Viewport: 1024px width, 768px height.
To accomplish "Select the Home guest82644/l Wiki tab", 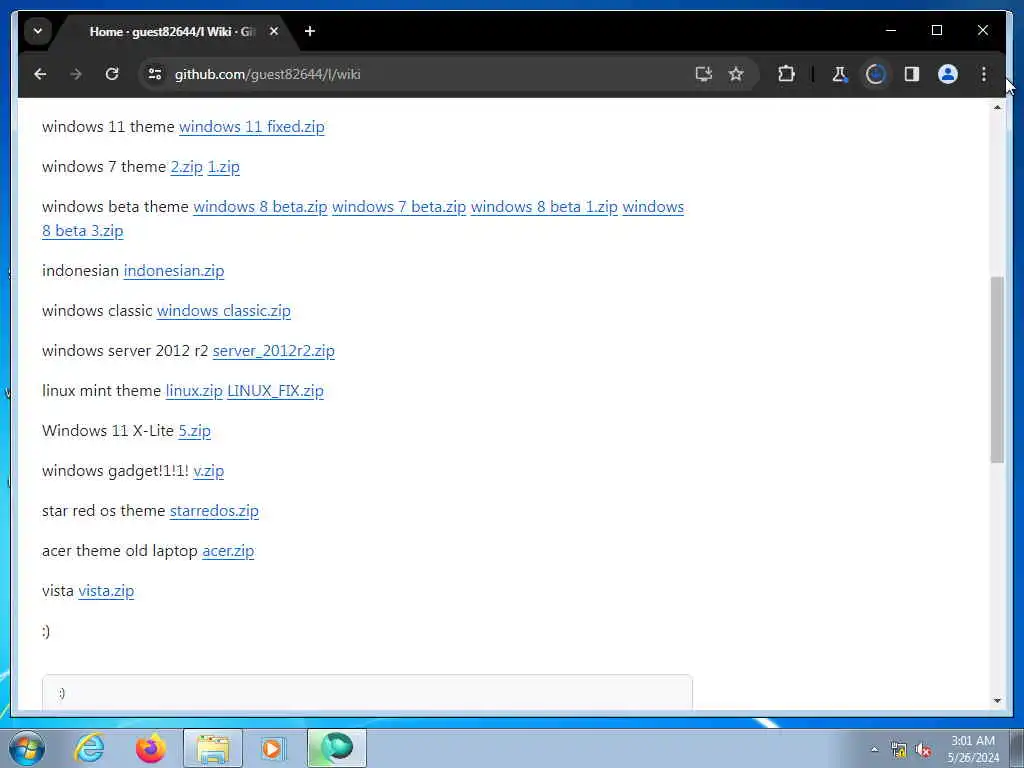I will pyautogui.click(x=172, y=31).
